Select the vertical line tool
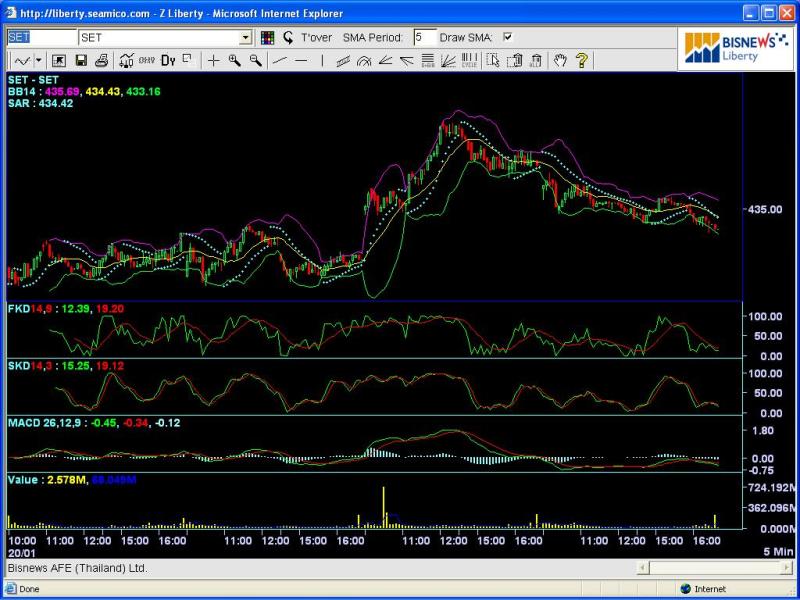 322,61
